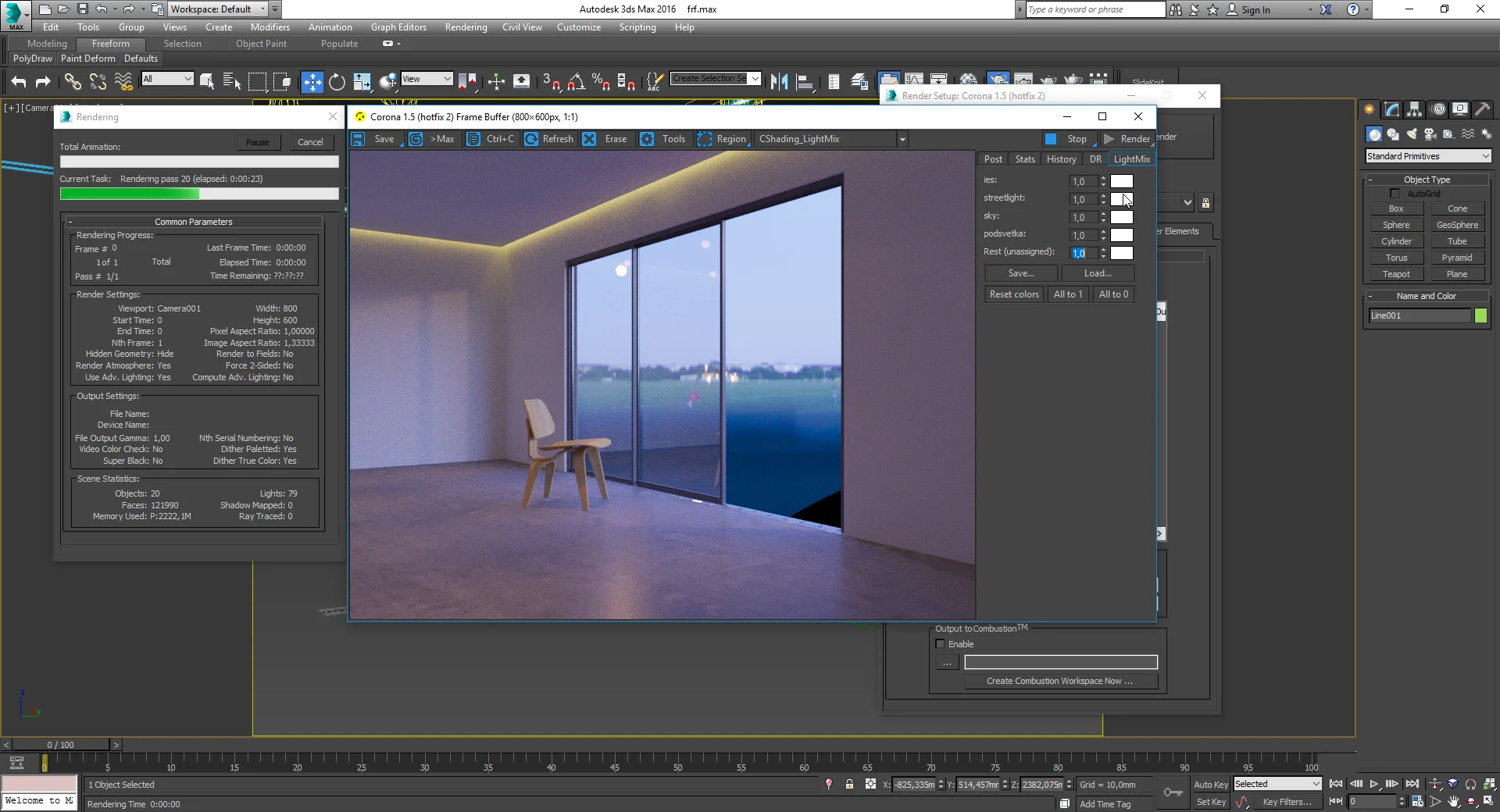Image resolution: width=1500 pixels, height=812 pixels.
Task: Open the Rendering menu
Action: (x=466, y=27)
